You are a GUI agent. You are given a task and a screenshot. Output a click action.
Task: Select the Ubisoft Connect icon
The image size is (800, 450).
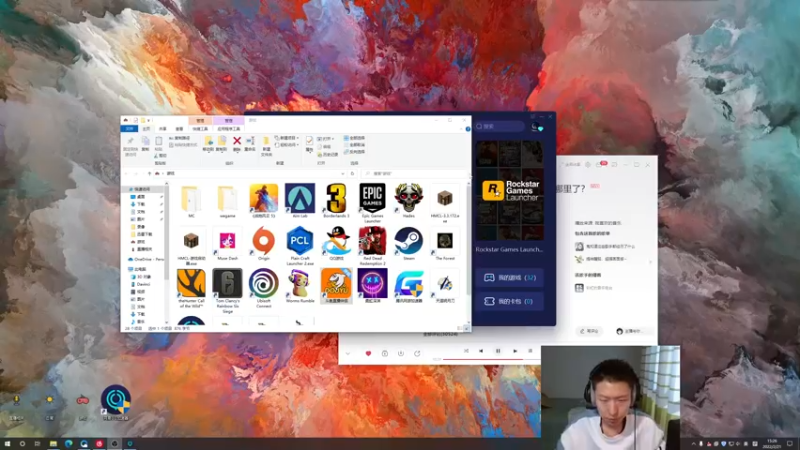(x=264, y=283)
